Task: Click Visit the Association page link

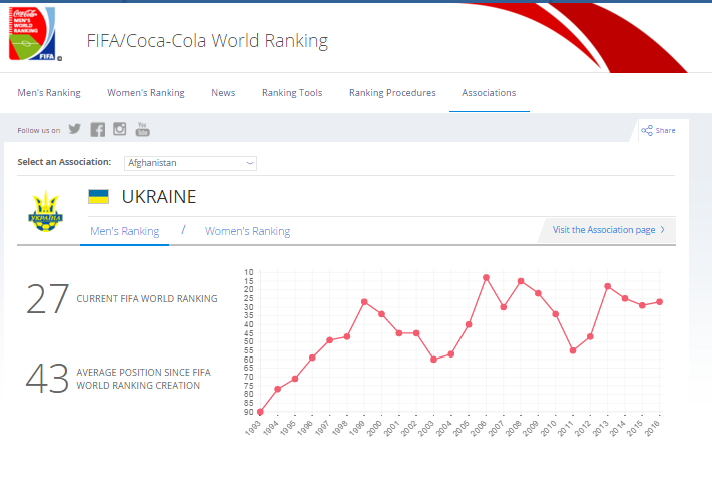Action: pyautogui.click(x=608, y=230)
